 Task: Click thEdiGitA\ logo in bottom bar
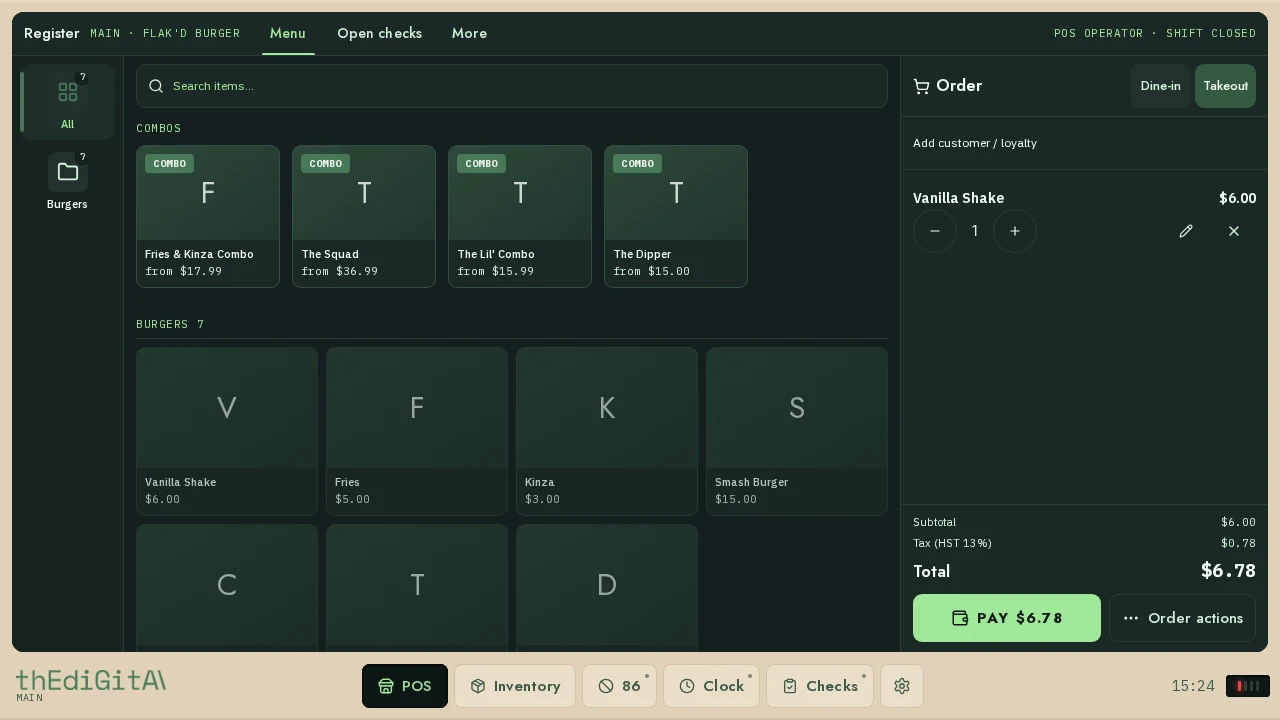point(91,680)
